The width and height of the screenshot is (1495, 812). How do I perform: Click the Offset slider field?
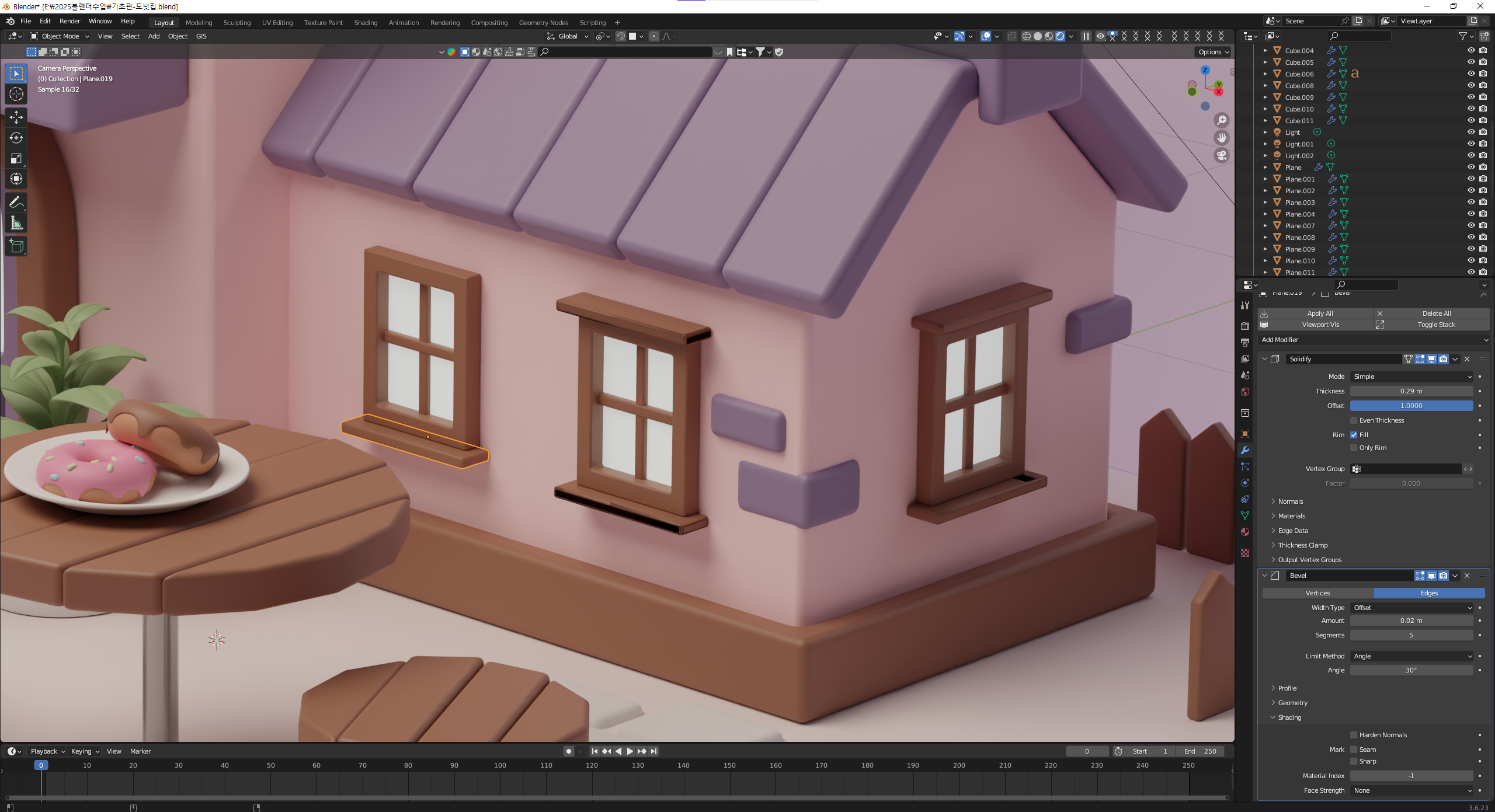tap(1411, 406)
